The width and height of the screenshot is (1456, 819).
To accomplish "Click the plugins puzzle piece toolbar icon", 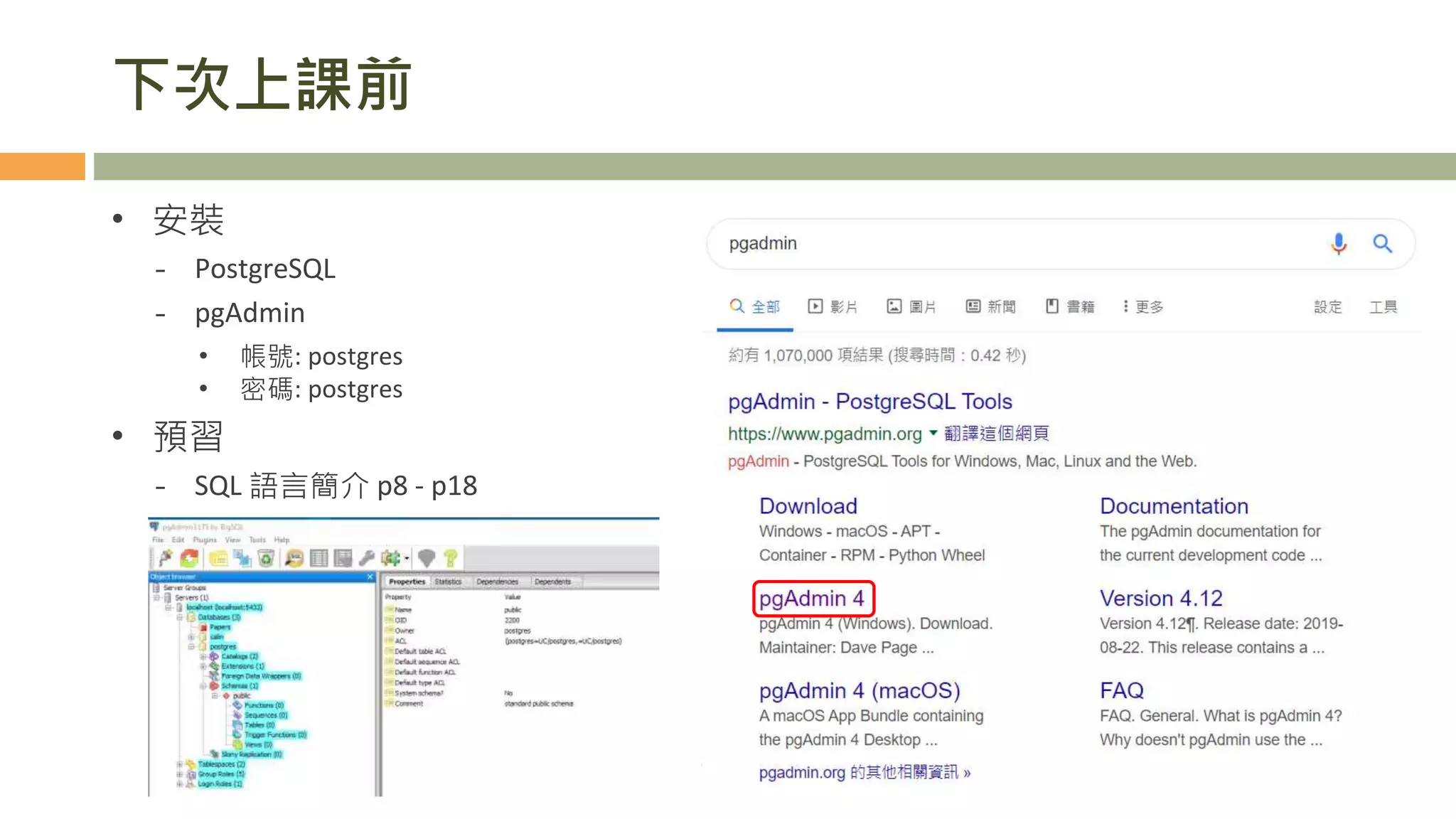I will coord(390,558).
